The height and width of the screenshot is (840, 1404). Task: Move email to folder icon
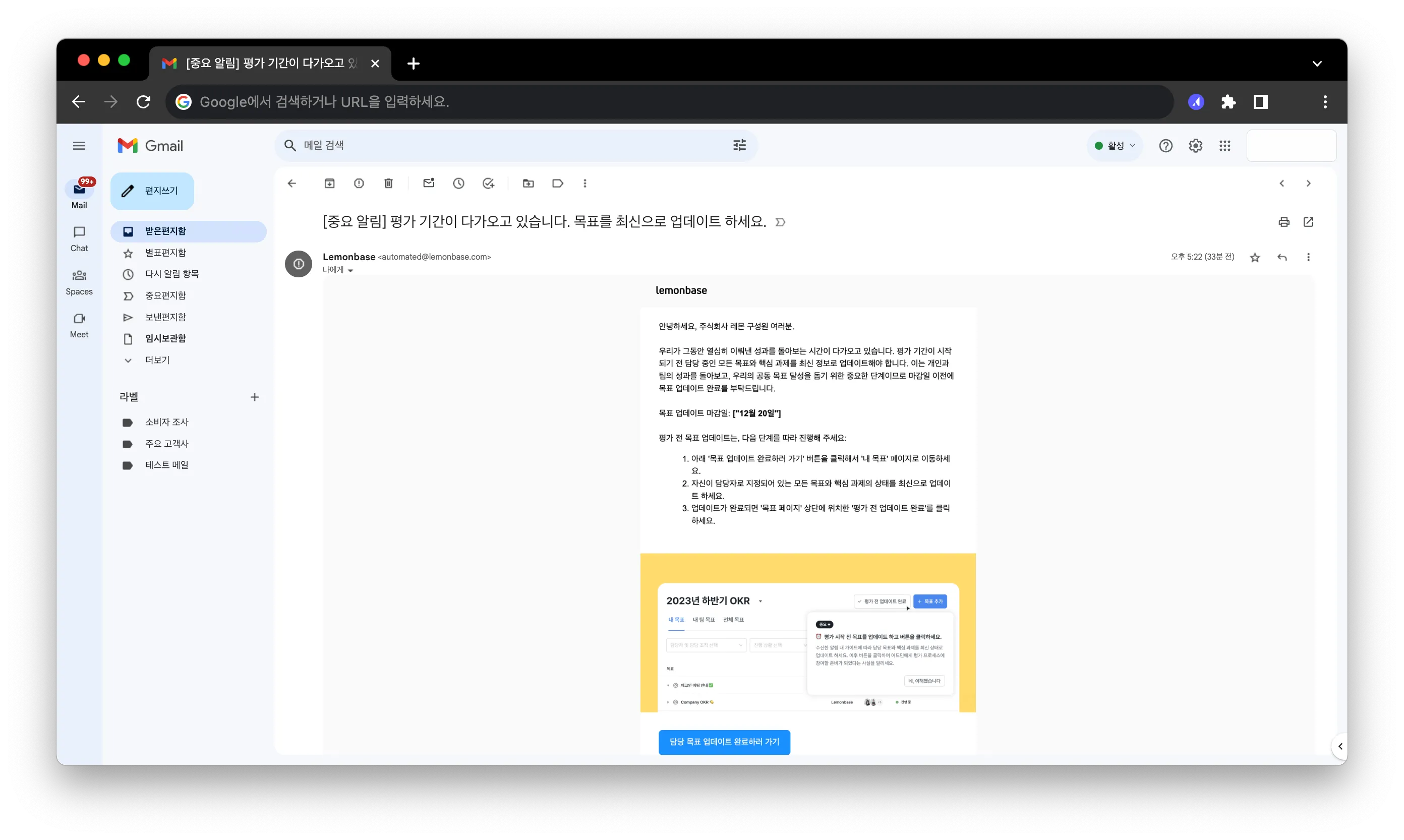tap(528, 184)
